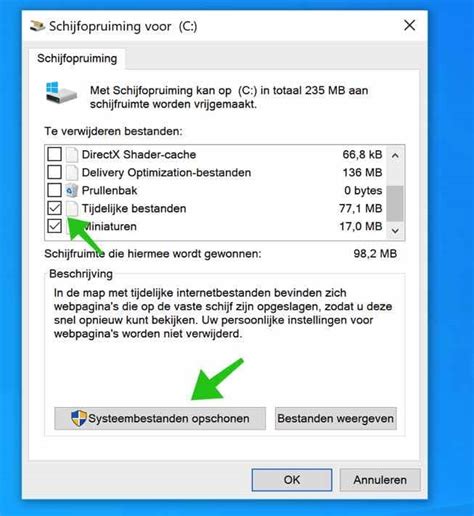The height and width of the screenshot is (516, 474).
Task: Click the Annuleren button
Action: tap(380, 480)
